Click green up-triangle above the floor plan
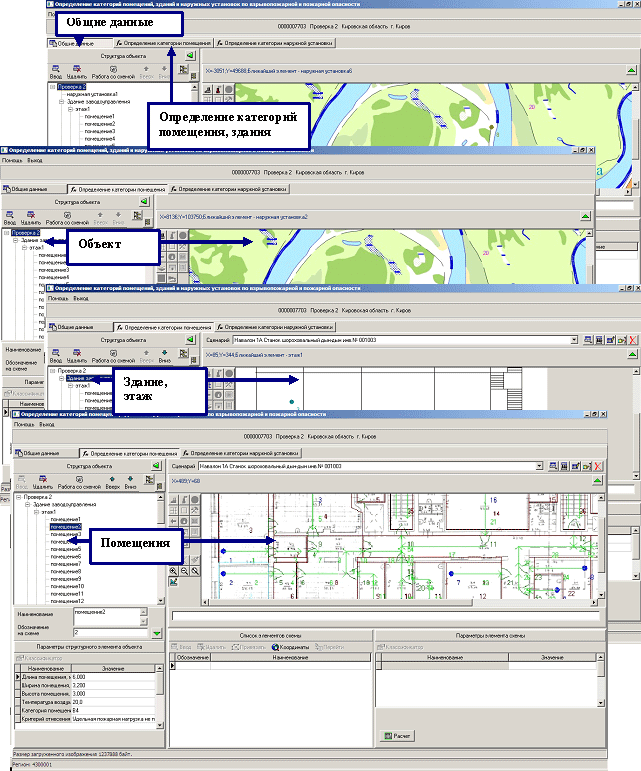The image size is (641, 771). (598, 482)
